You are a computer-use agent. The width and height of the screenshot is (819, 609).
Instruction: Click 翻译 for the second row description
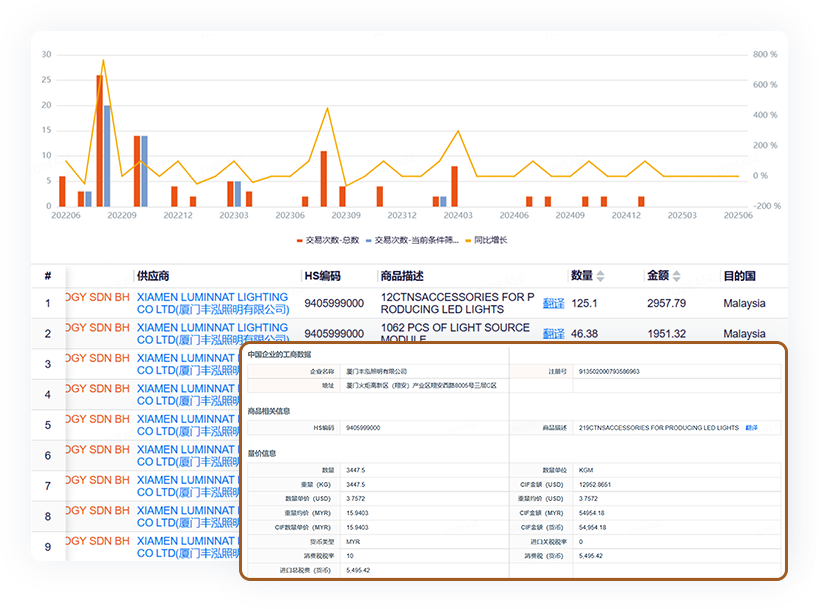pyautogui.click(x=553, y=333)
